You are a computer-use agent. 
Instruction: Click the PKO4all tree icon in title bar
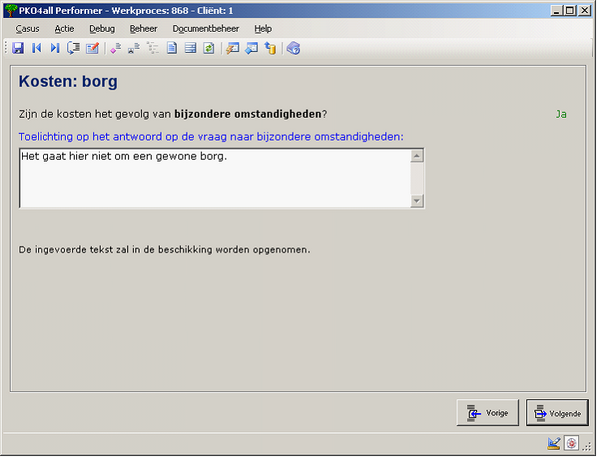[x=11, y=10]
